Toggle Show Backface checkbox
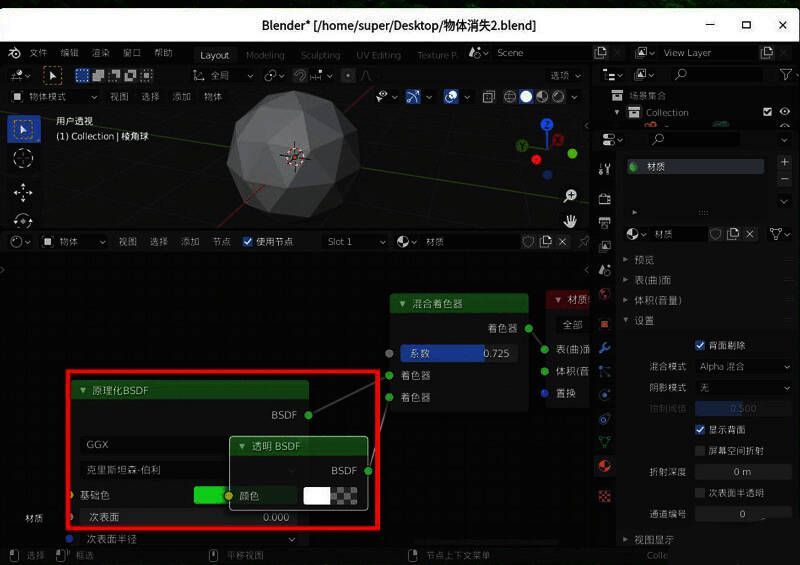Image resolution: width=800 pixels, height=565 pixels. (700, 429)
